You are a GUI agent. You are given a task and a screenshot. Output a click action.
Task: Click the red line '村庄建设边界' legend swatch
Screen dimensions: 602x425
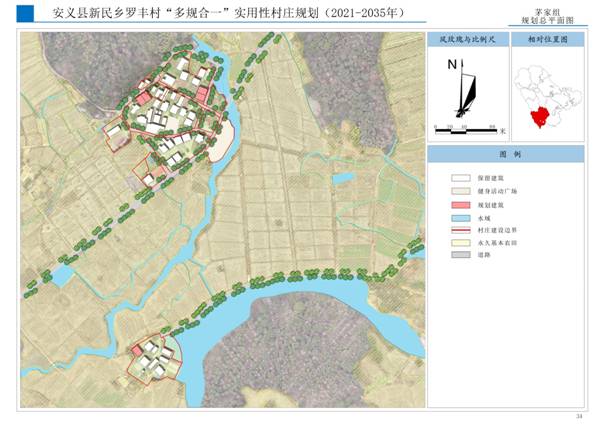click(x=461, y=230)
